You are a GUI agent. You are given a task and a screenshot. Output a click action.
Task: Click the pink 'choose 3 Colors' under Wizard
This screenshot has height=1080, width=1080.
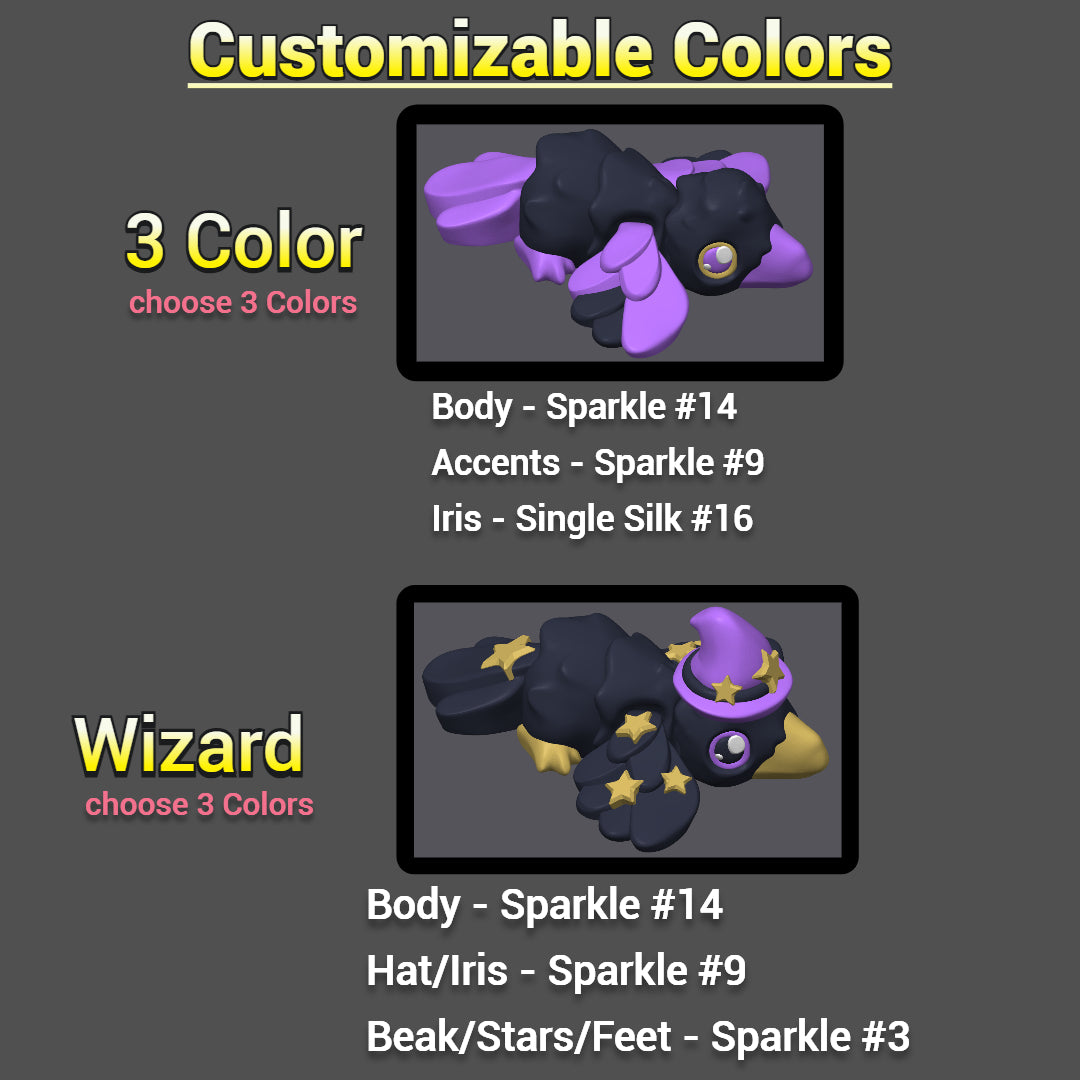(x=199, y=804)
